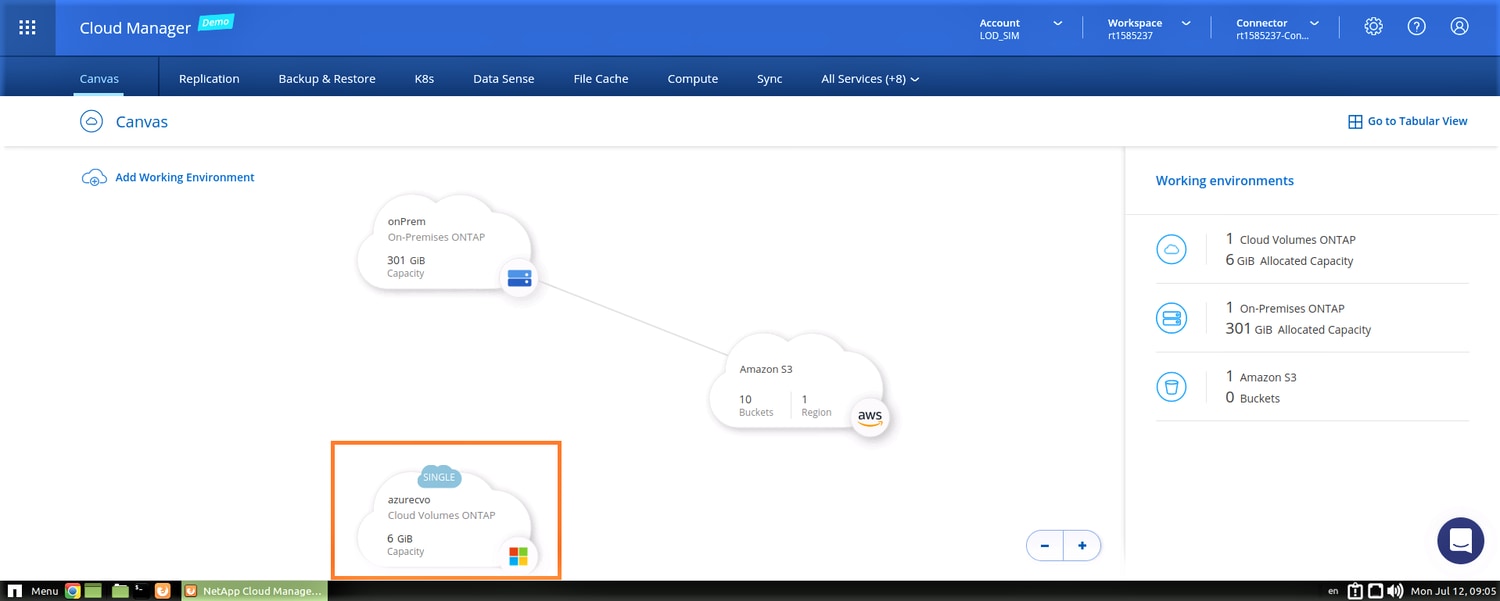The image size is (1500, 601).
Task: Open the Replication tab
Action: coord(209,79)
